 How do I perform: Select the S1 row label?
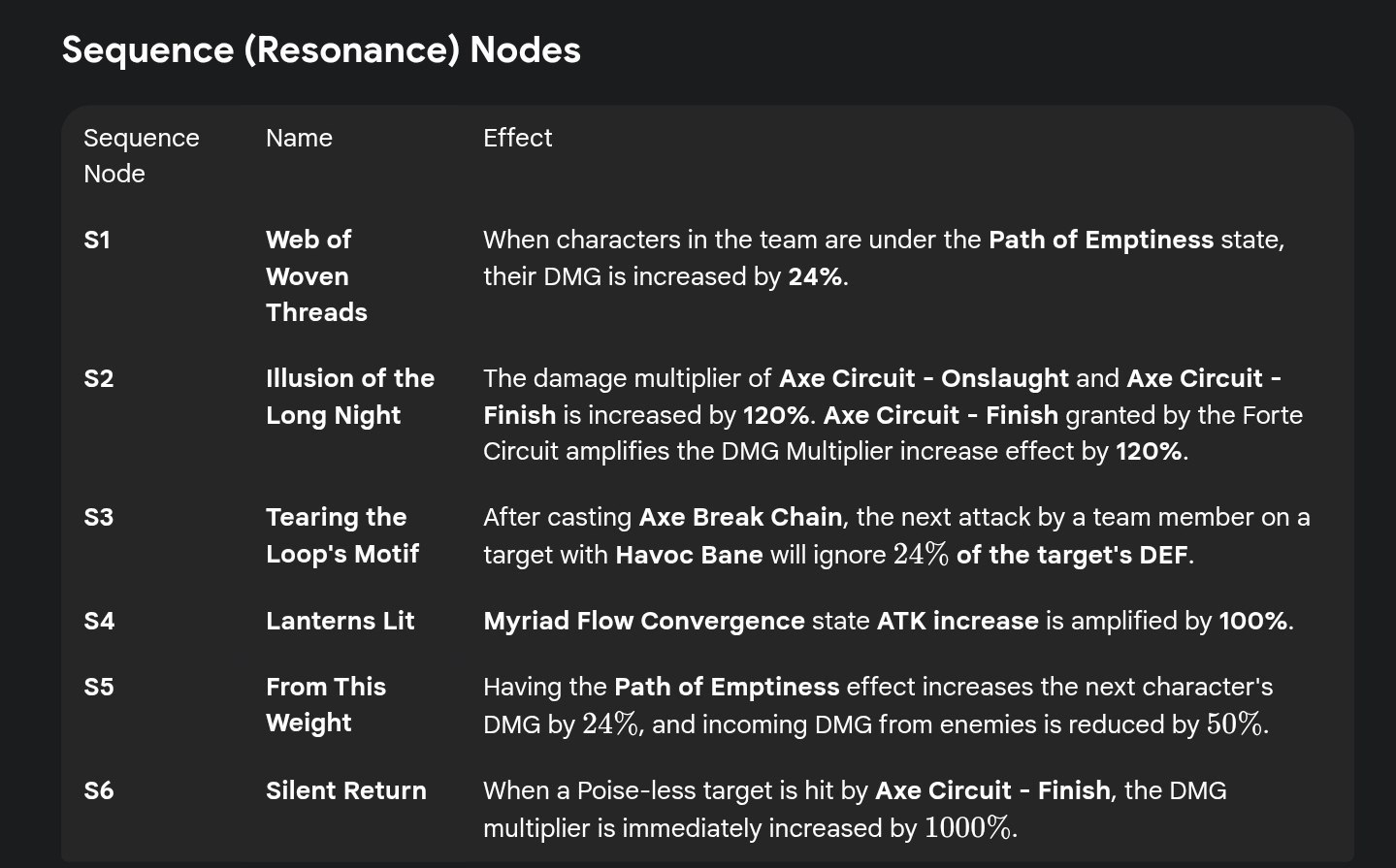tap(97, 240)
